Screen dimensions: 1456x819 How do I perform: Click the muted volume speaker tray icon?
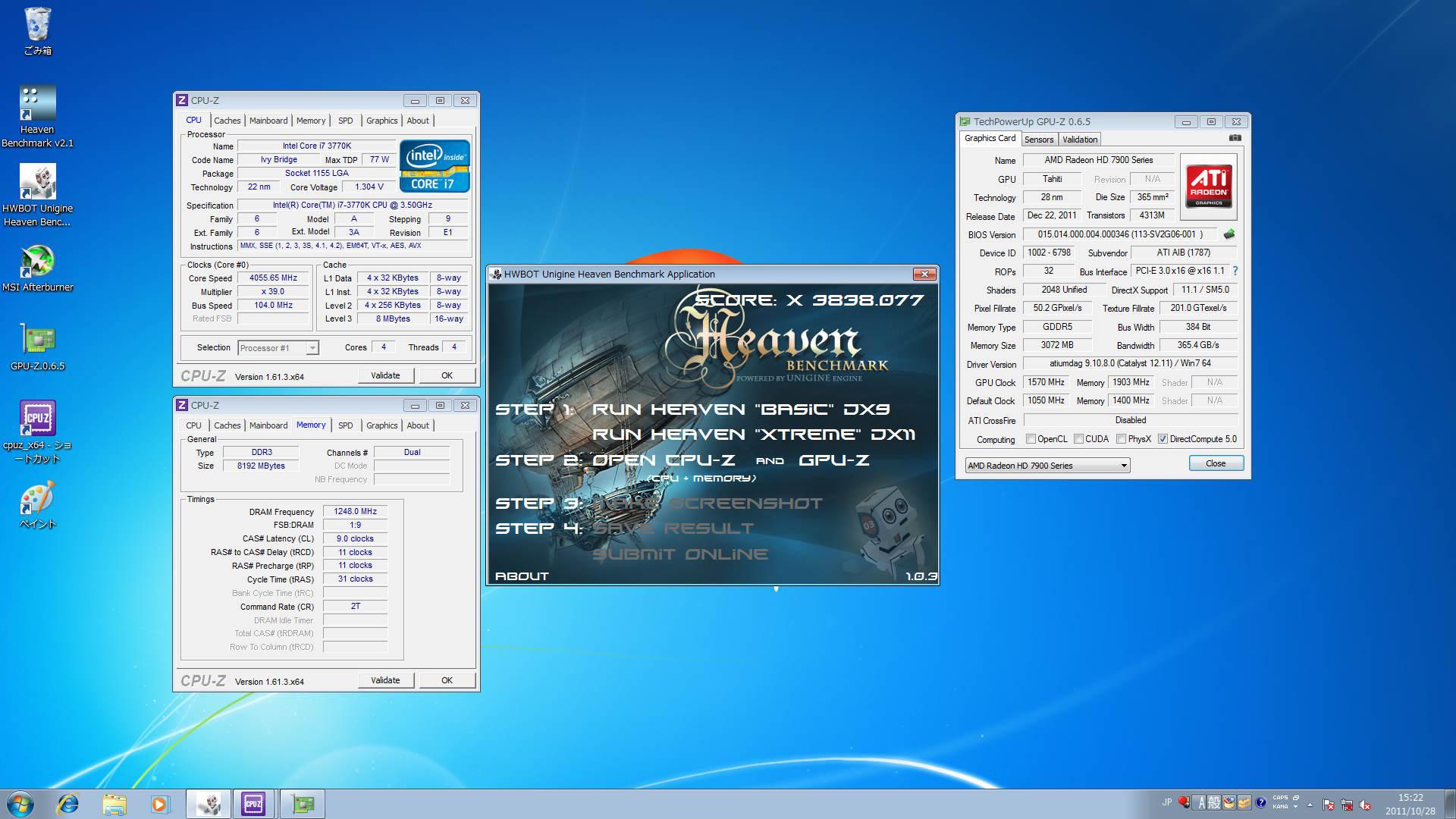point(1366,804)
